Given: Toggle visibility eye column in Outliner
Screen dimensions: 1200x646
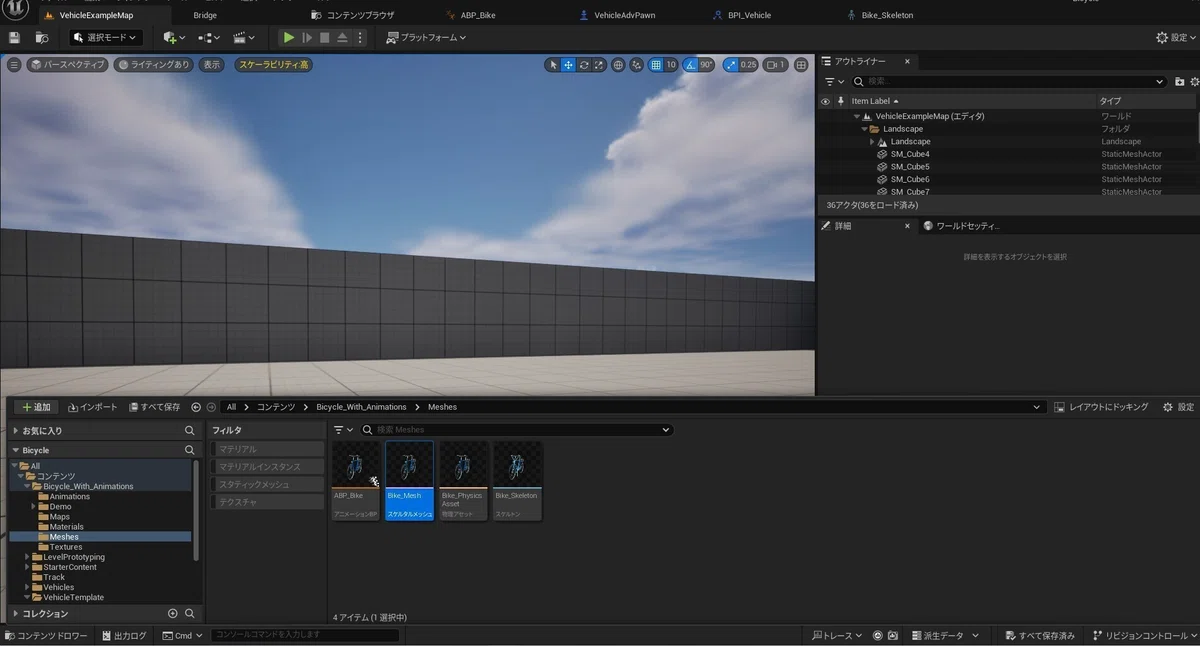Looking at the screenshot, I should click(825, 101).
